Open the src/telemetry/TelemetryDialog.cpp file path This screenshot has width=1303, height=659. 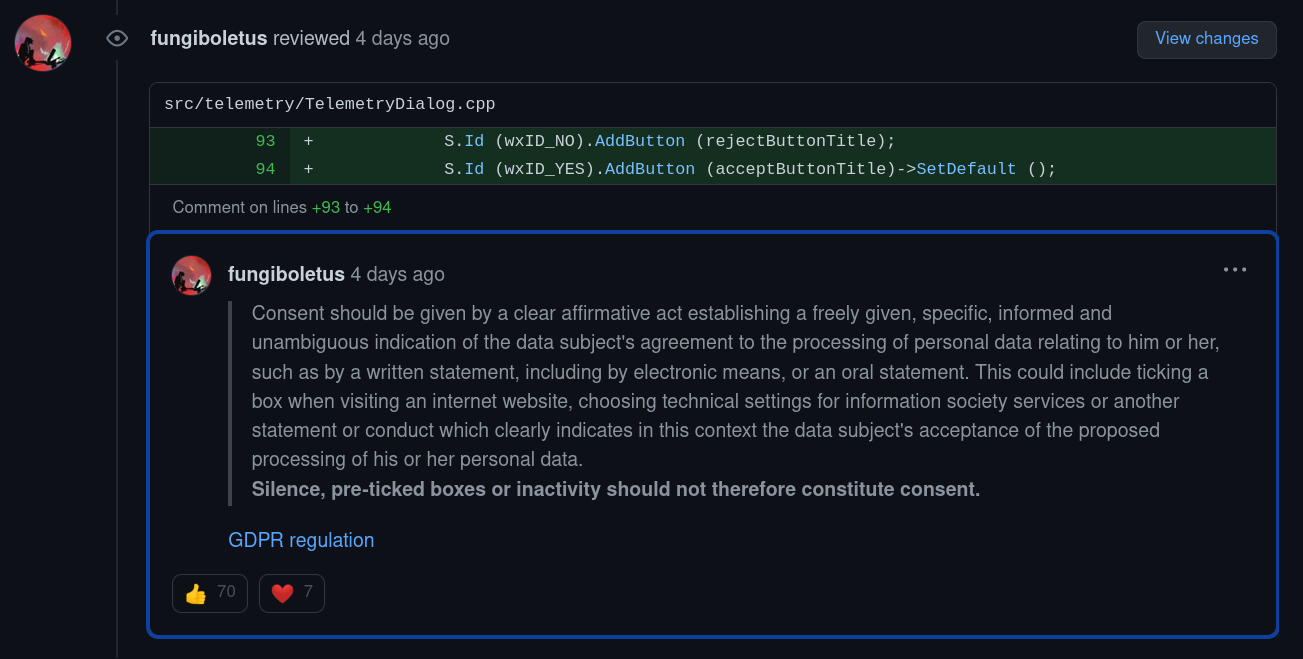coord(330,104)
